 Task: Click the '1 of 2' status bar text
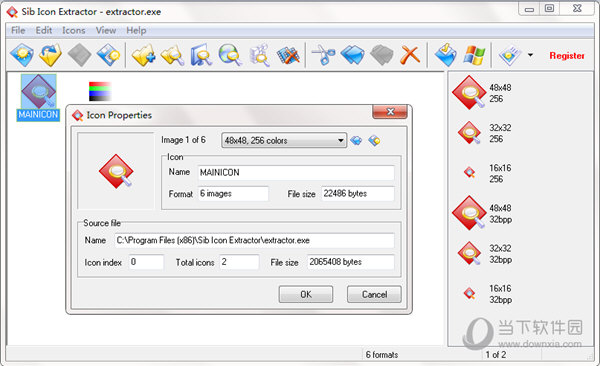(x=496, y=355)
